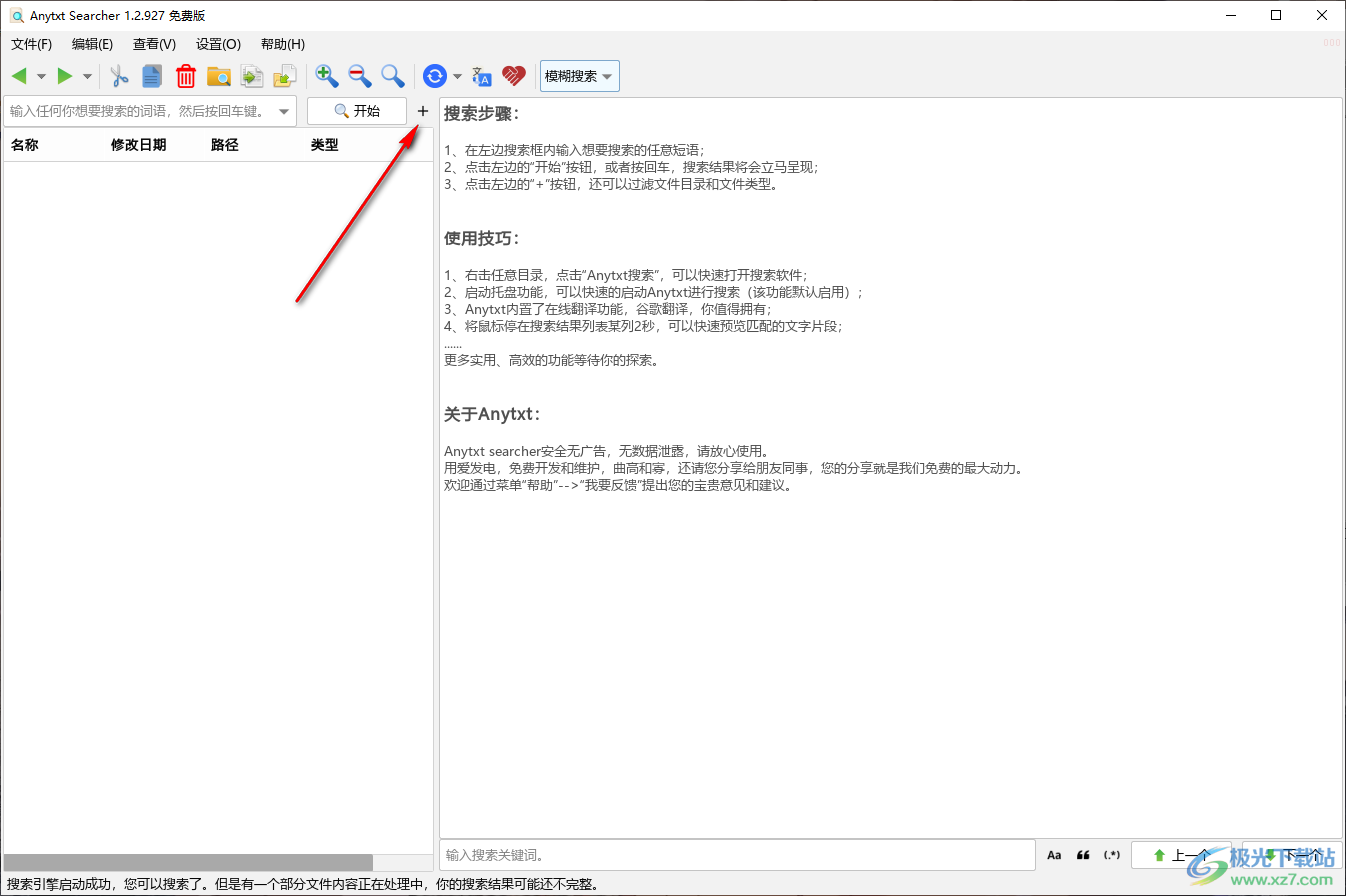Click the folder with green arrow icon
The height and width of the screenshot is (896, 1346).
(x=285, y=76)
